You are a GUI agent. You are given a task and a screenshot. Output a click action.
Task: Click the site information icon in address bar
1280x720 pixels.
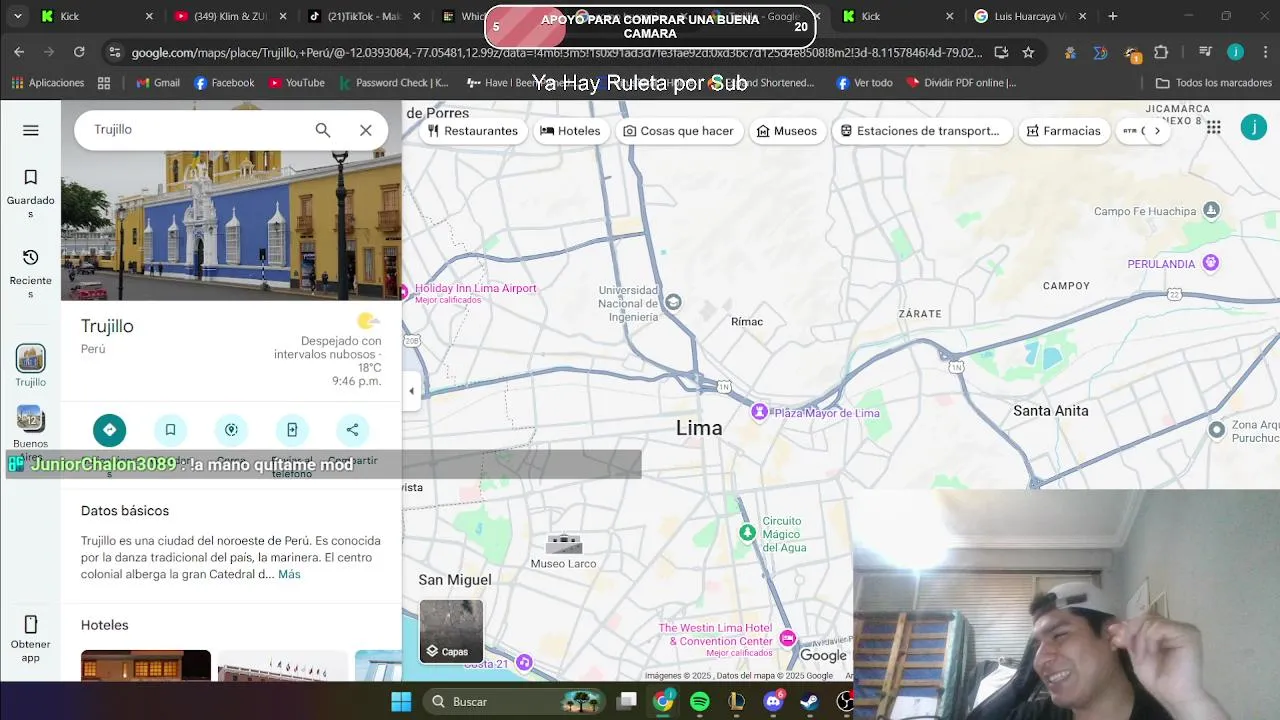pyautogui.click(x=115, y=52)
